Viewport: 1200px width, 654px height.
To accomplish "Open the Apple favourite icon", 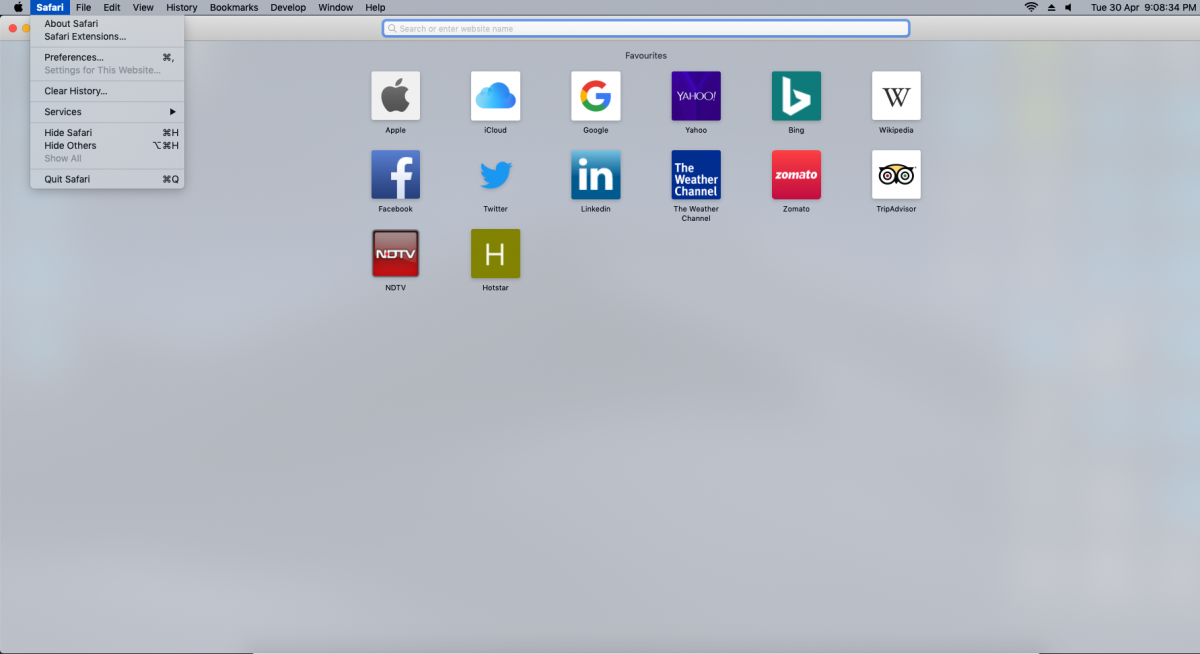I will pos(396,96).
